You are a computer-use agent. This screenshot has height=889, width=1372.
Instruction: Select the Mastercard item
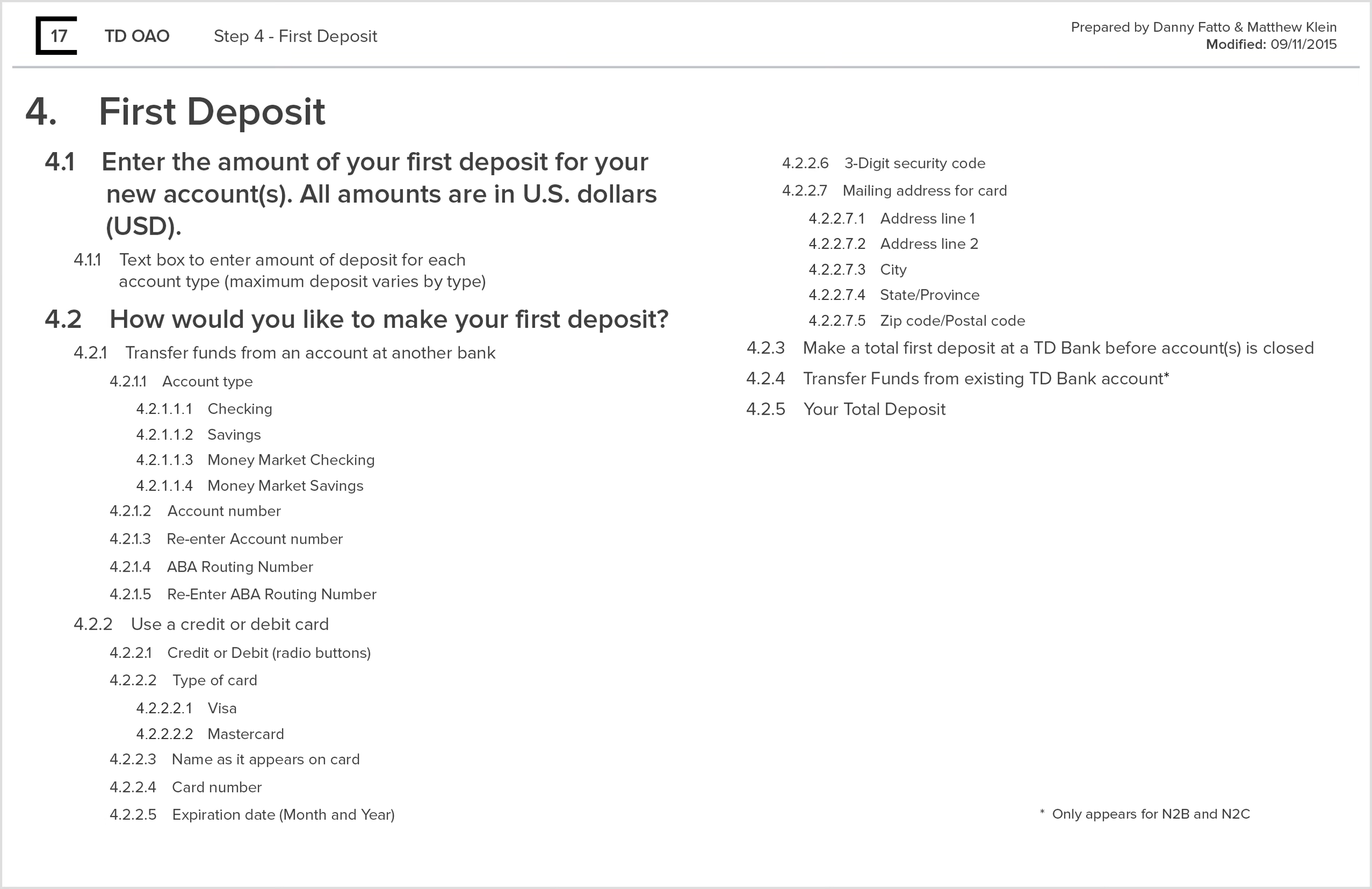[245, 734]
